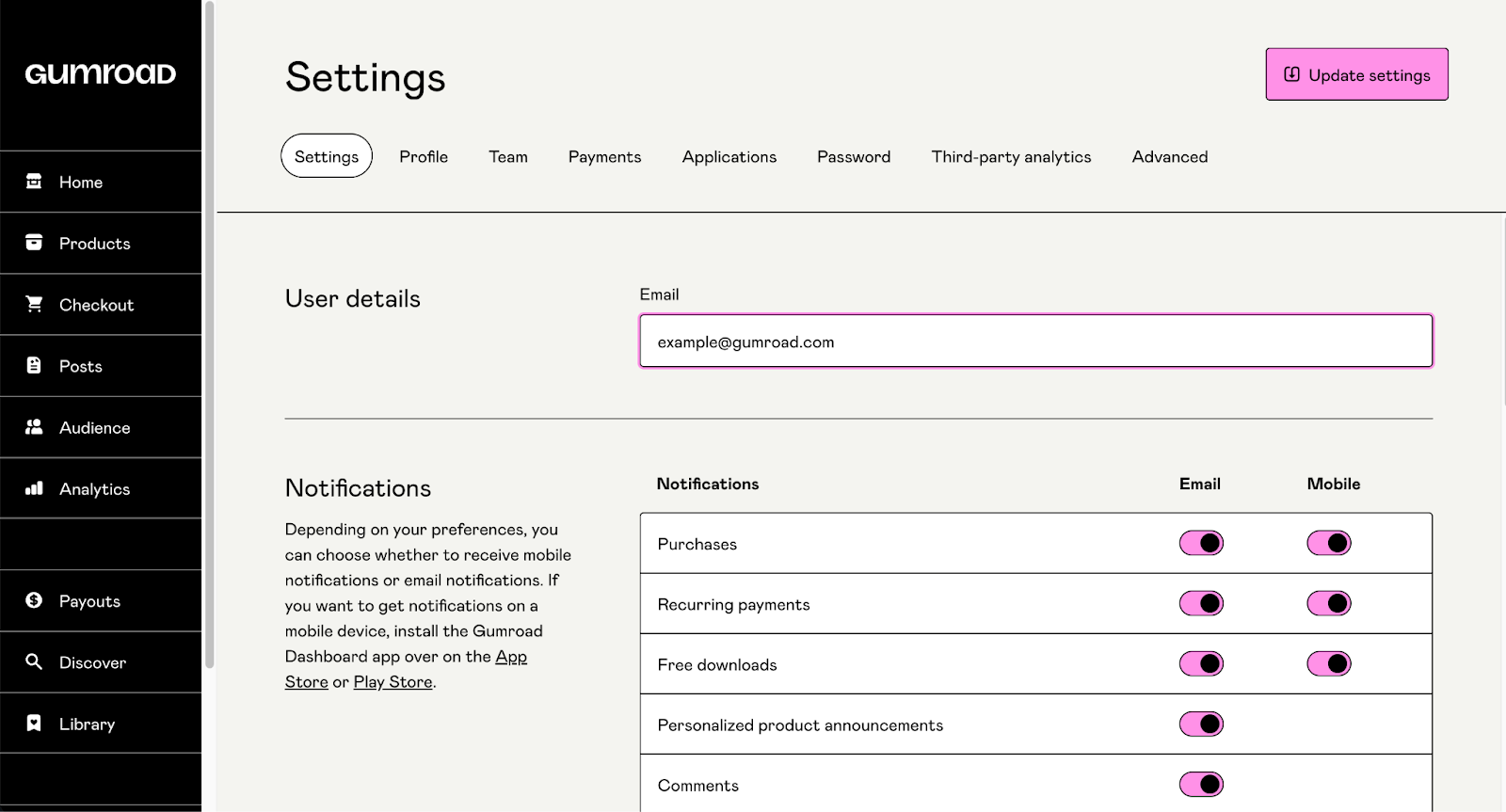This screenshot has width=1506, height=812.
Task: Focus the Email input field
Action: [x=1035, y=341]
